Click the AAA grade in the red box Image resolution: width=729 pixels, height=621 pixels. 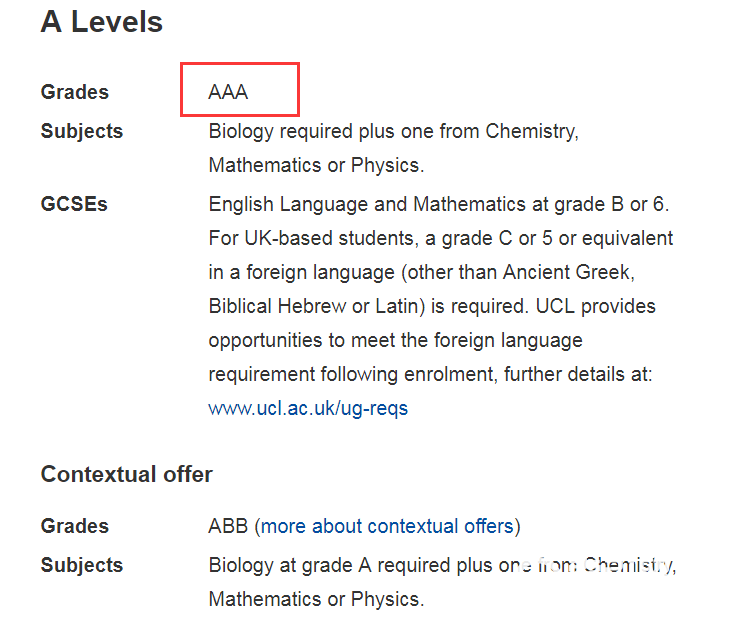(x=228, y=92)
